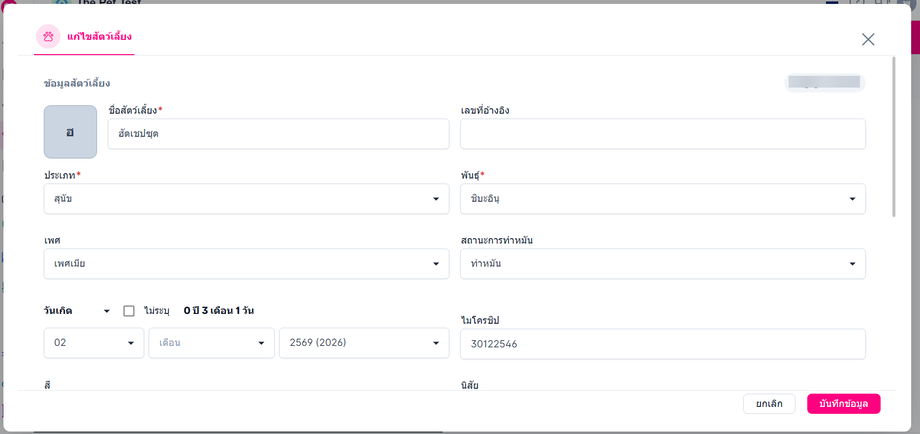Expand the วันเกิด type selector arrow
This screenshot has height=434, width=920.
[x=106, y=311]
